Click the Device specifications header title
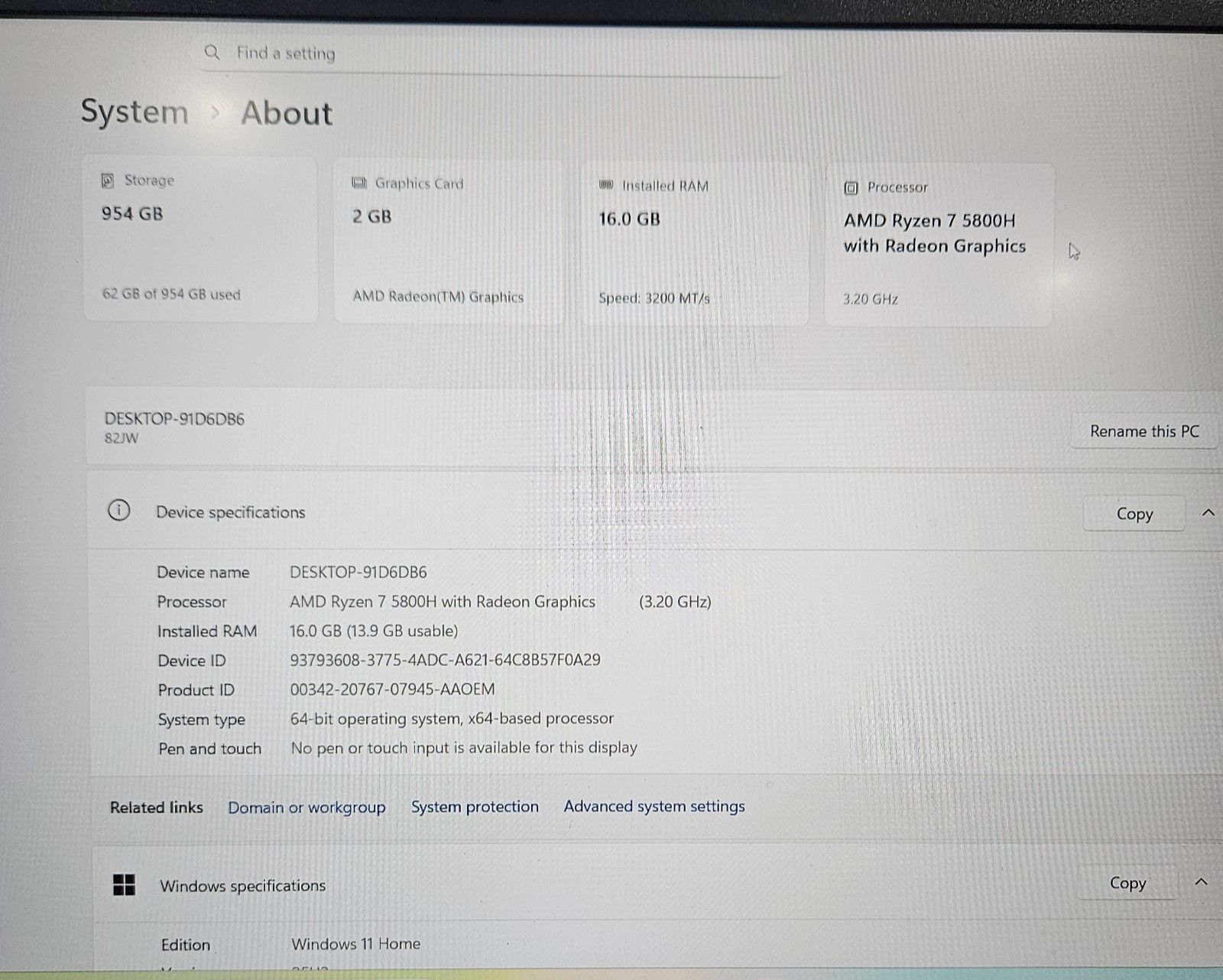The height and width of the screenshot is (980, 1223). point(230,512)
